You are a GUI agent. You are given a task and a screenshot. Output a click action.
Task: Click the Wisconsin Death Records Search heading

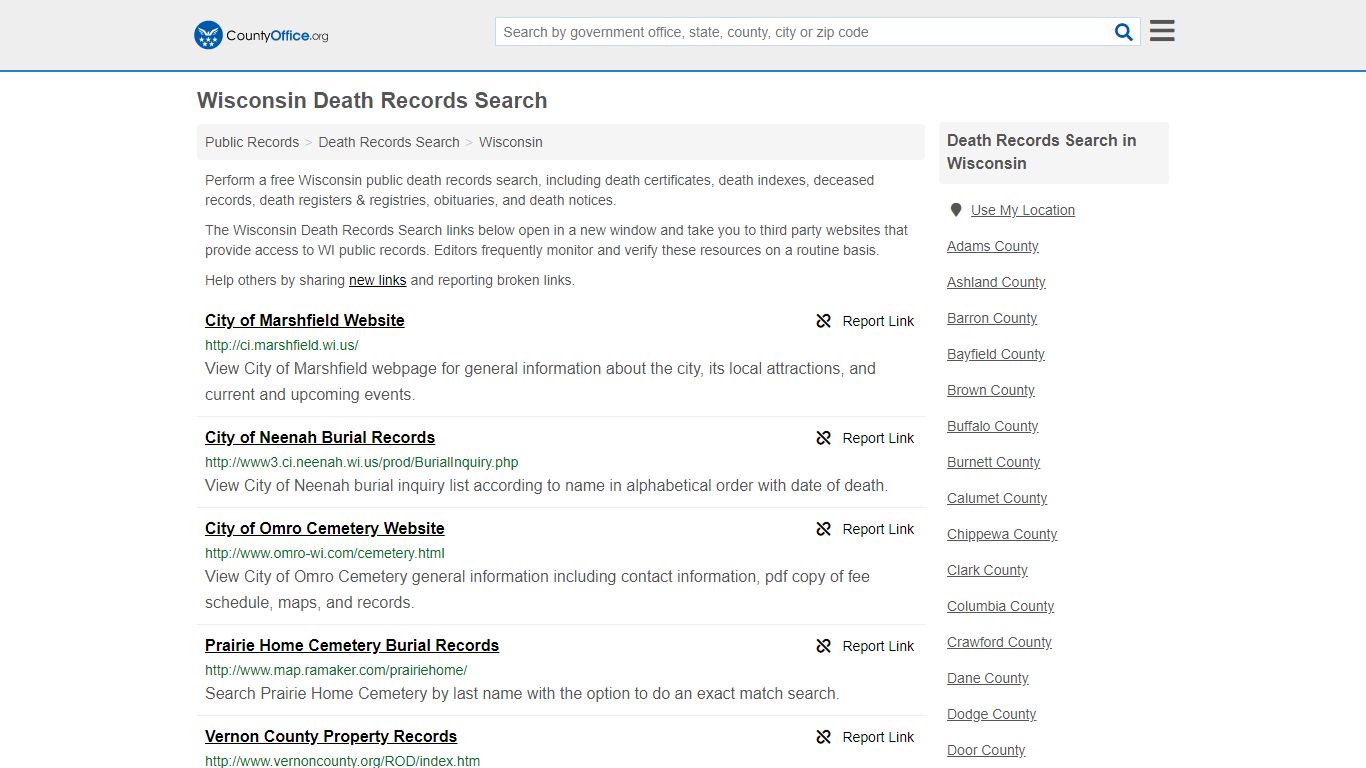pyautogui.click(x=372, y=100)
